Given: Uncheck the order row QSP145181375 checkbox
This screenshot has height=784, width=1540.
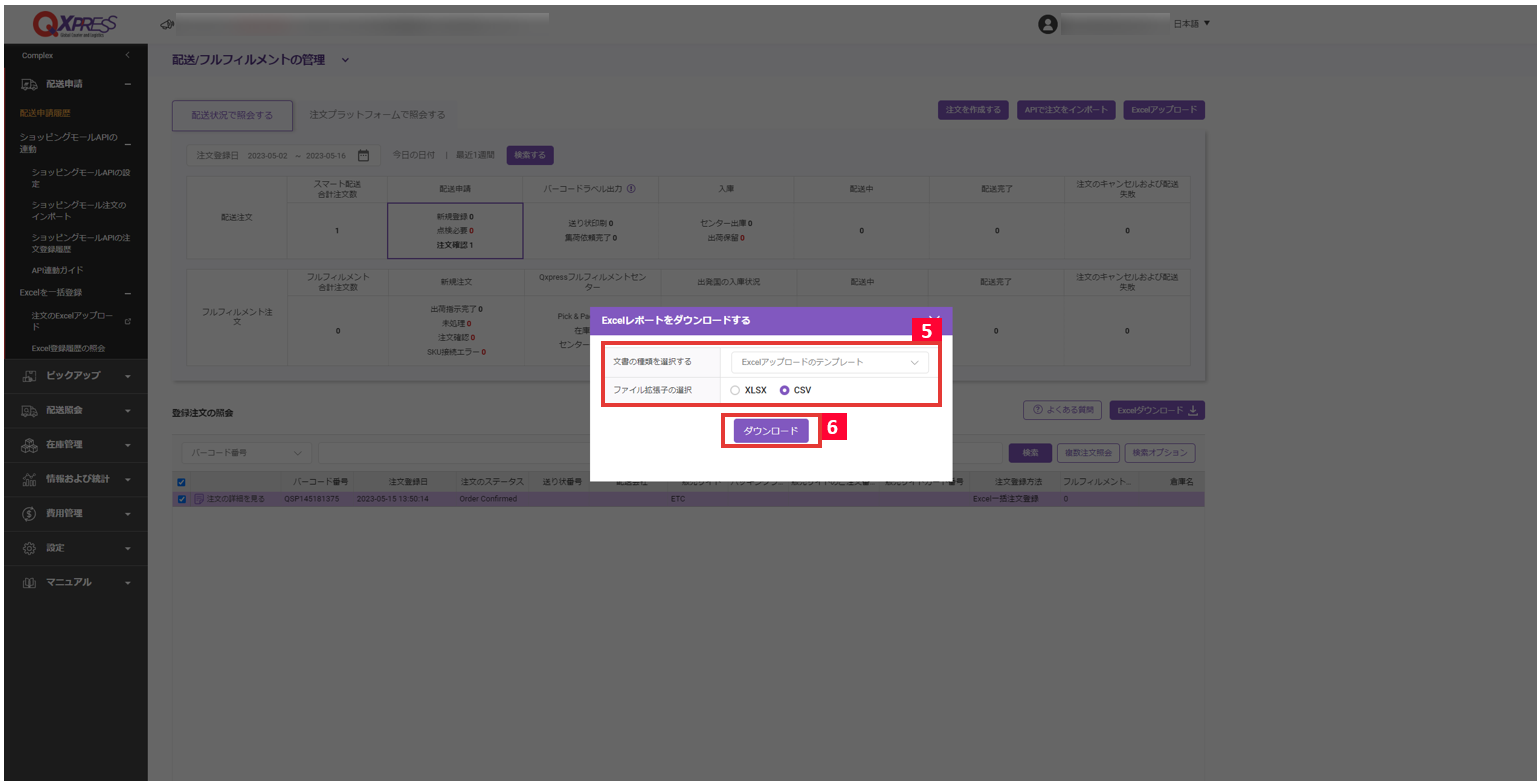Looking at the screenshot, I should [x=182, y=498].
